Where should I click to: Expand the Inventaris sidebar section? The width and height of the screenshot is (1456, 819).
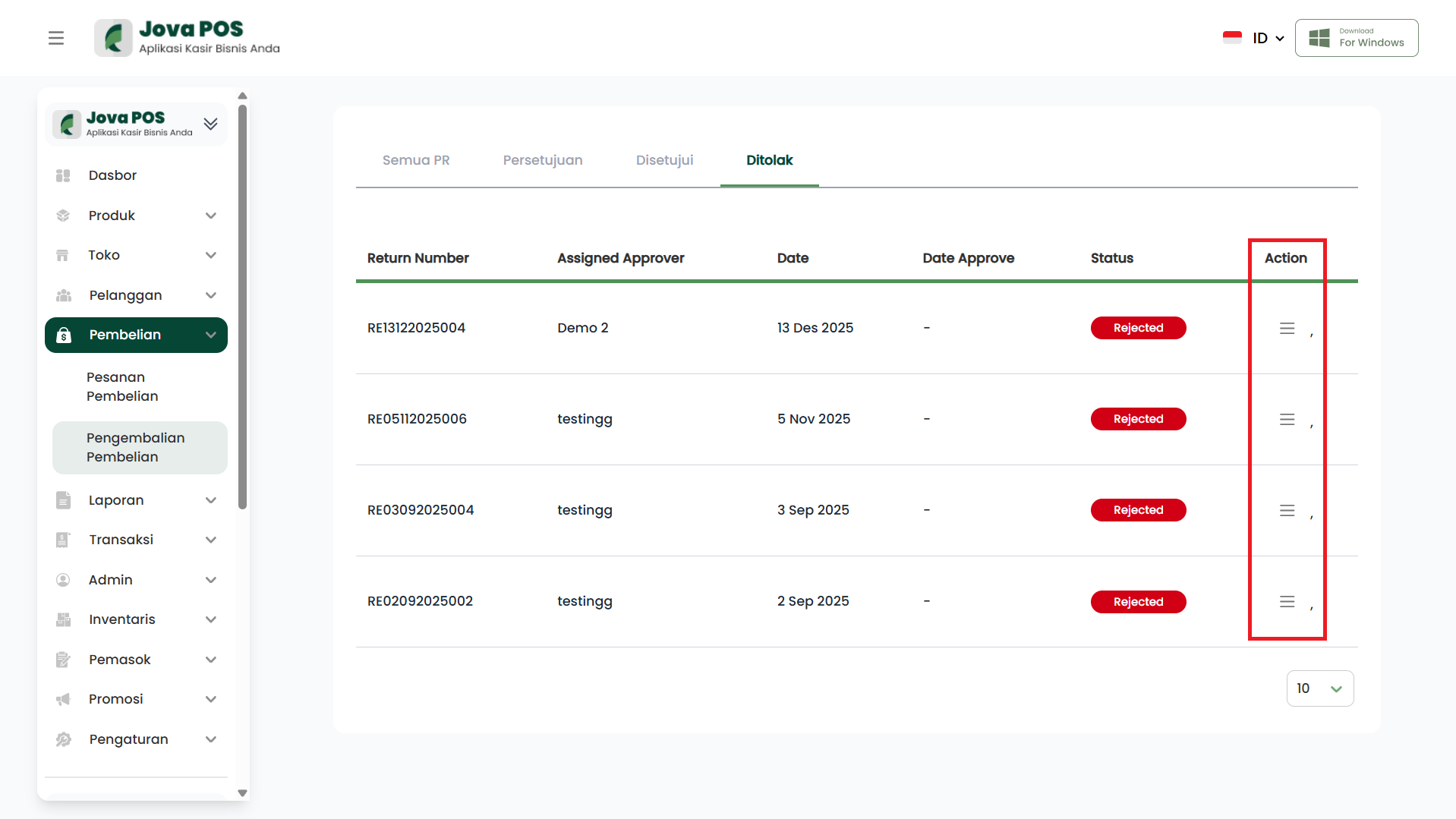(211, 619)
